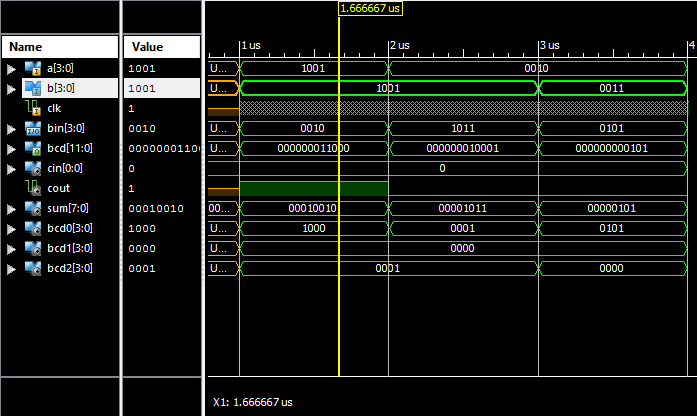Select the bcd0[3:0] signal name
Viewport: 697px width, 416px height.
pos(70,228)
